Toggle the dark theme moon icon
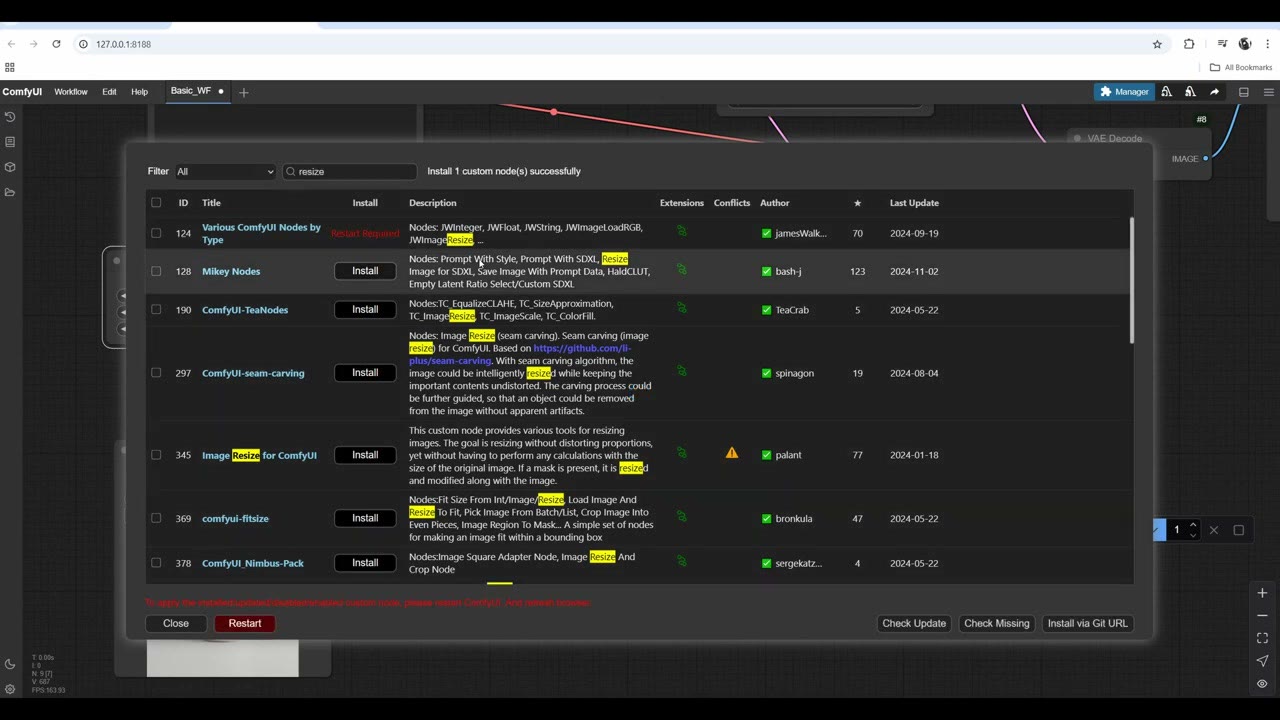The image size is (1280, 720). (x=10, y=664)
